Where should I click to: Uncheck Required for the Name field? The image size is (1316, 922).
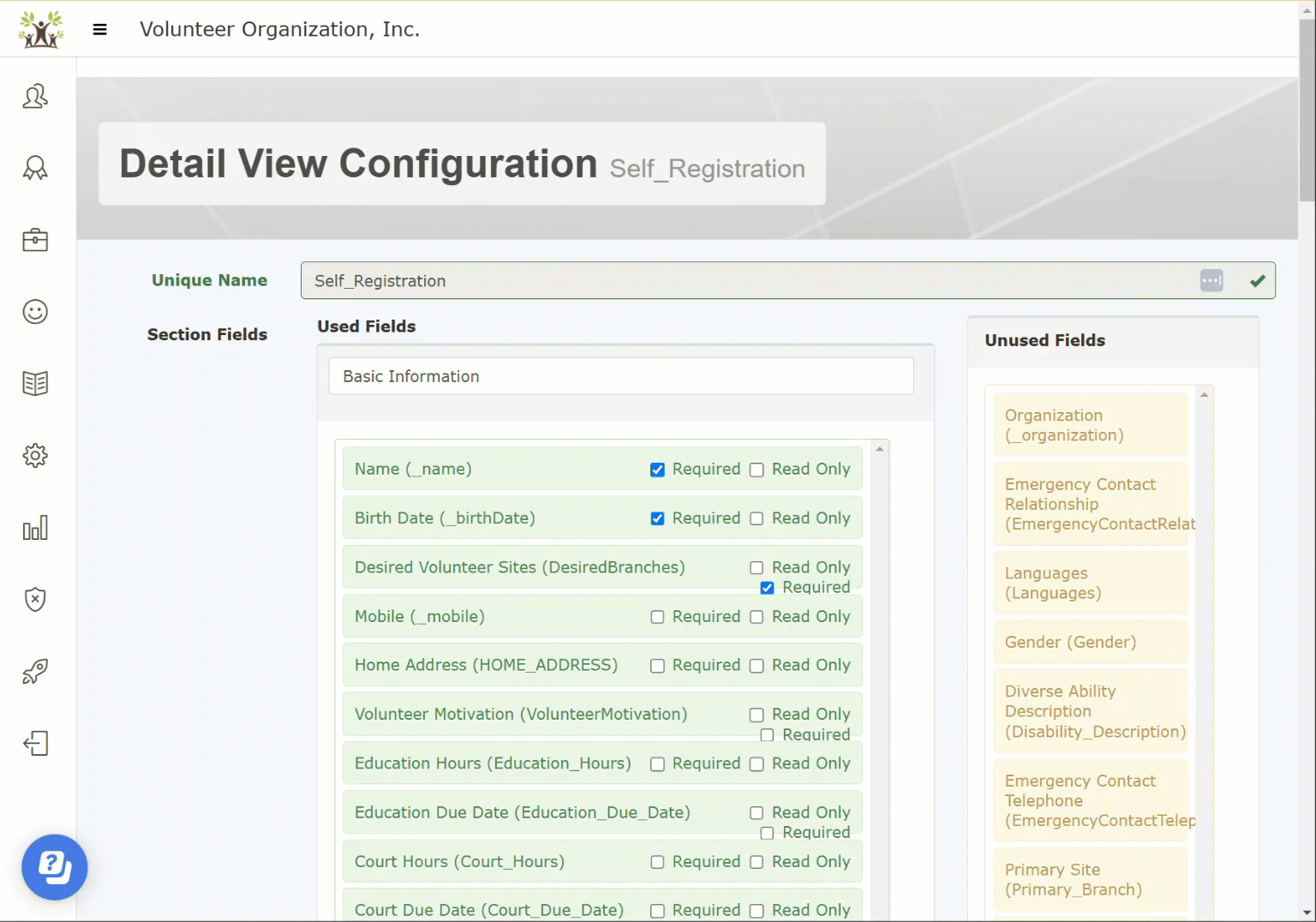(657, 470)
